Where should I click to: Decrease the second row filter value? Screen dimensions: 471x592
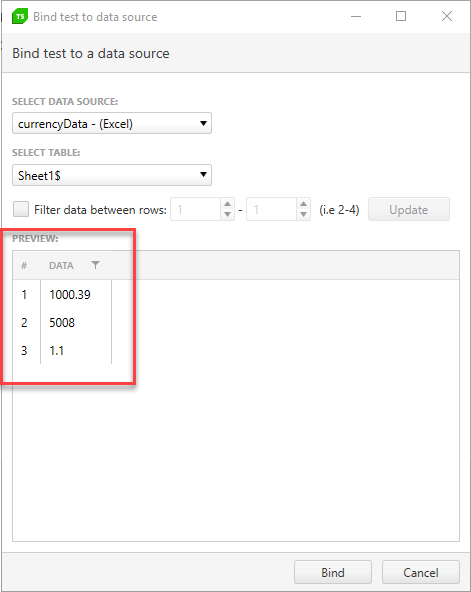(303, 214)
